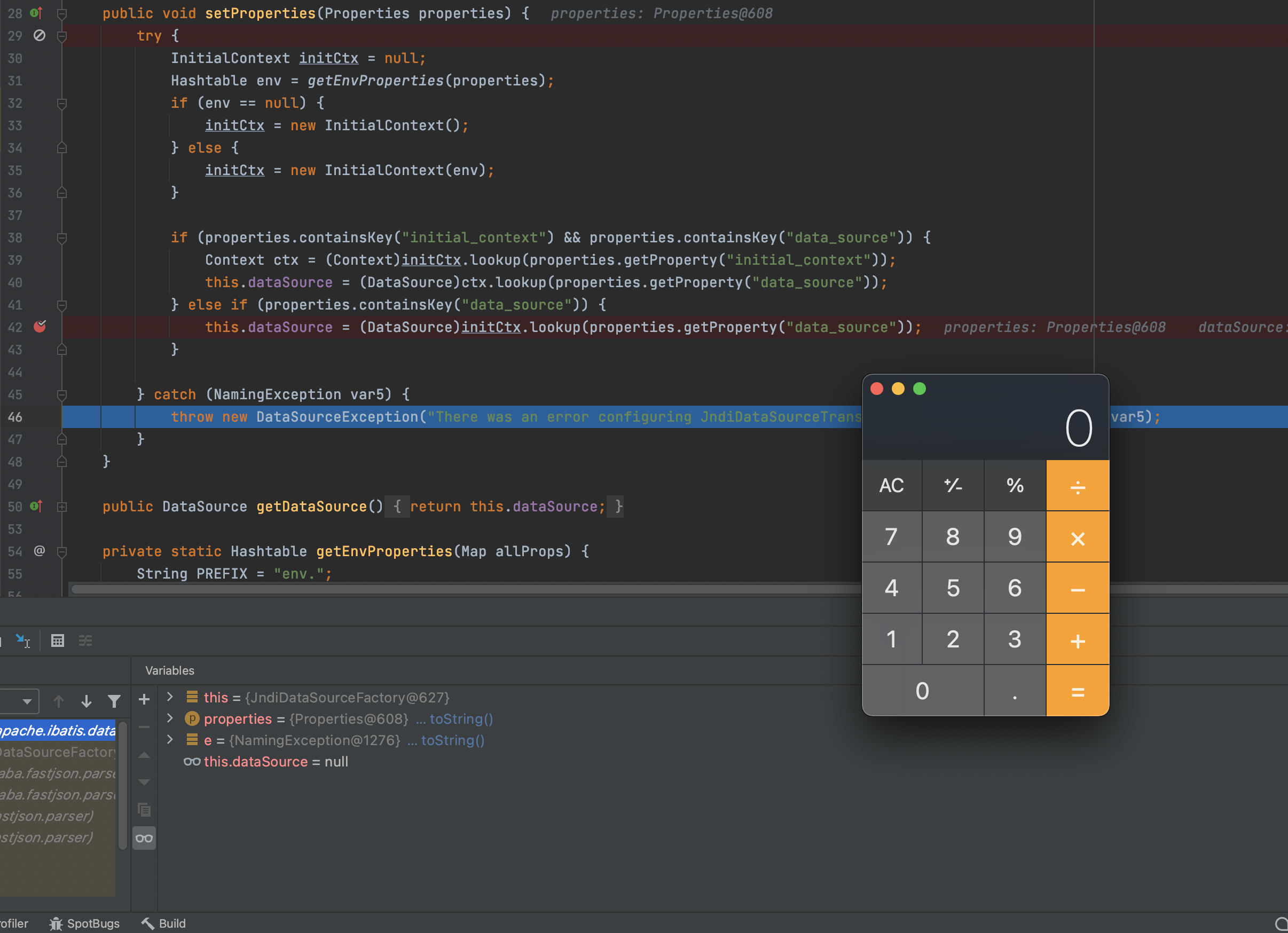Click the plus/minus key in Calculator
The image size is (1288, 933).
(952, 485)
